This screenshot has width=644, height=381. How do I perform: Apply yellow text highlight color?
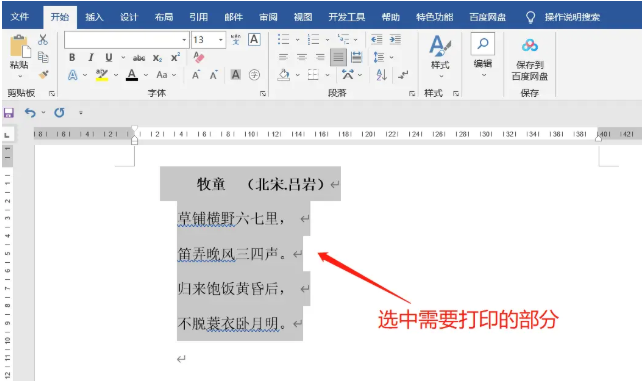click(x=101, y=75)
